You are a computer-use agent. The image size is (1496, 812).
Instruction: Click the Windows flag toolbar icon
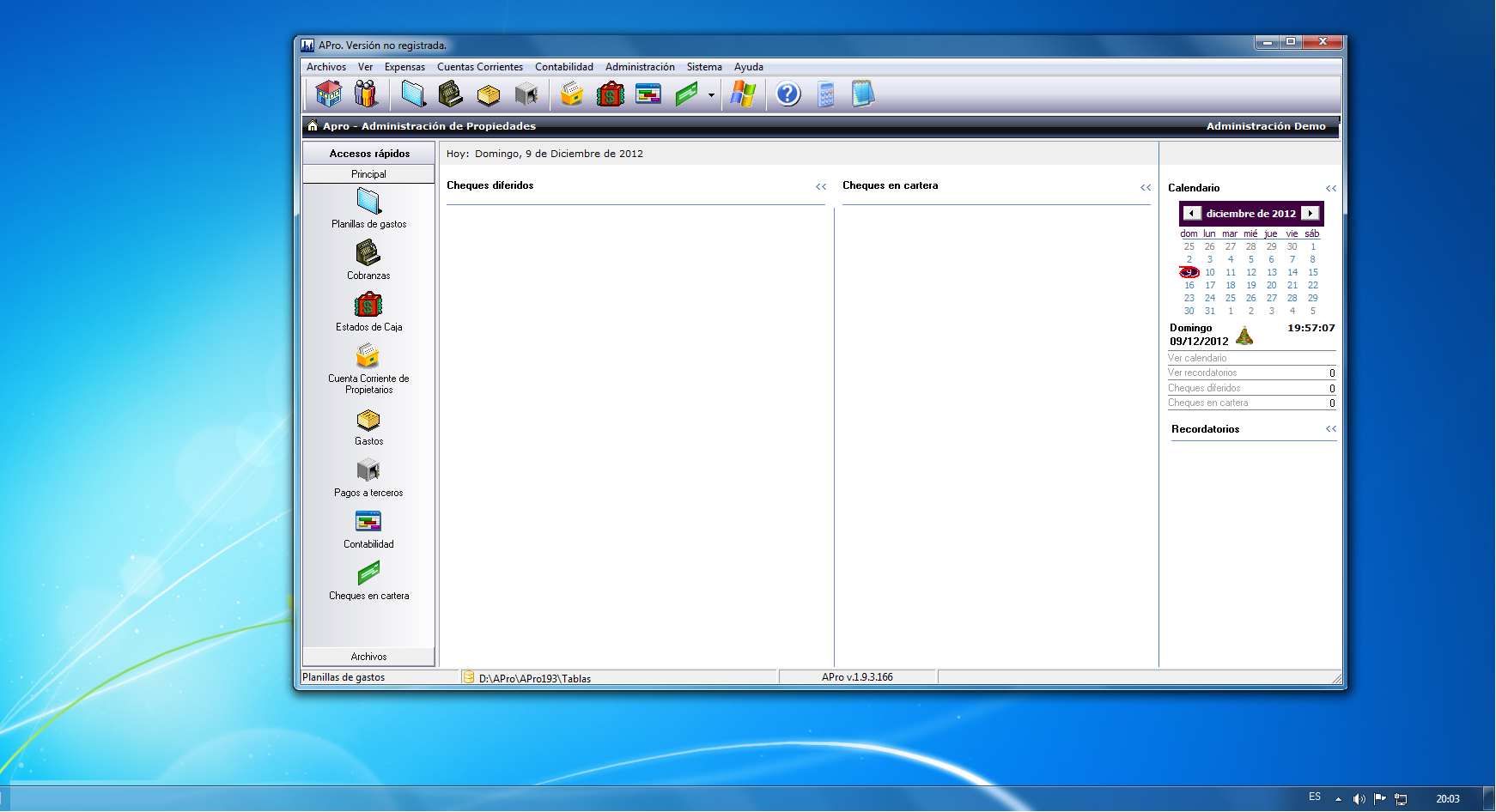tap(743, 94)
